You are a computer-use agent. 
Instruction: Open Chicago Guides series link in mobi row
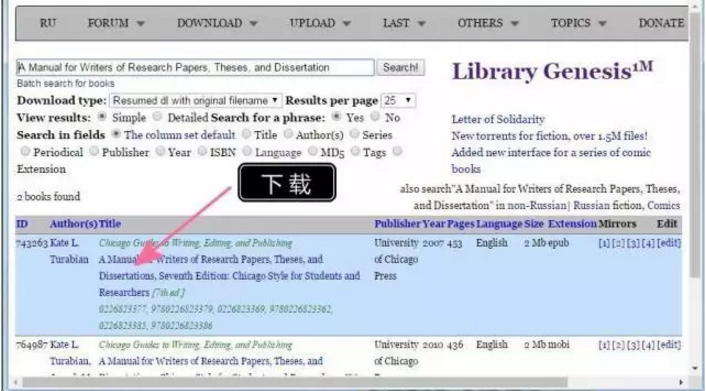tap(195, 345)
